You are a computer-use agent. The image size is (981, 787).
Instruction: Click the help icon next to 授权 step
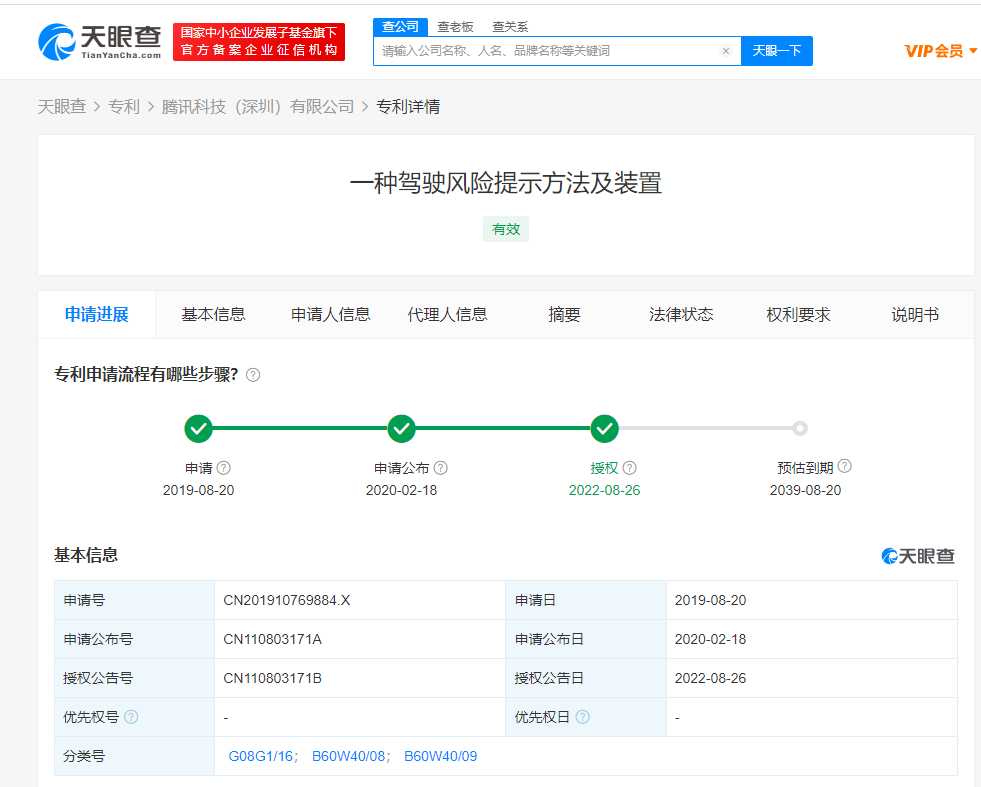pyautogui.click(x=630, y=468)
